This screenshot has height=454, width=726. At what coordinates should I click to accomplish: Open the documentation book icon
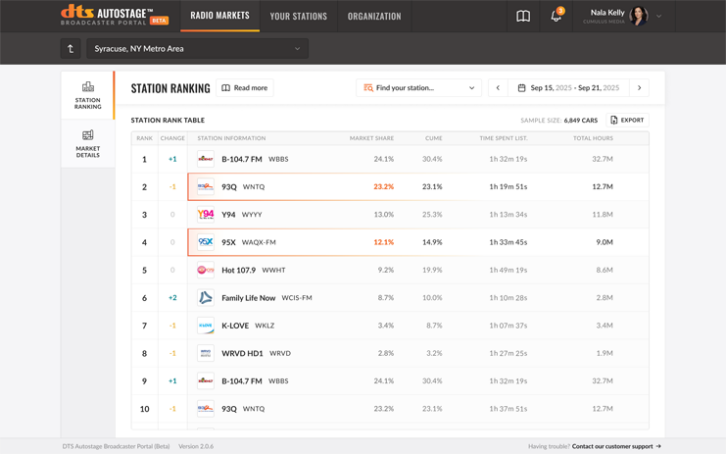[x=523, y=16]
